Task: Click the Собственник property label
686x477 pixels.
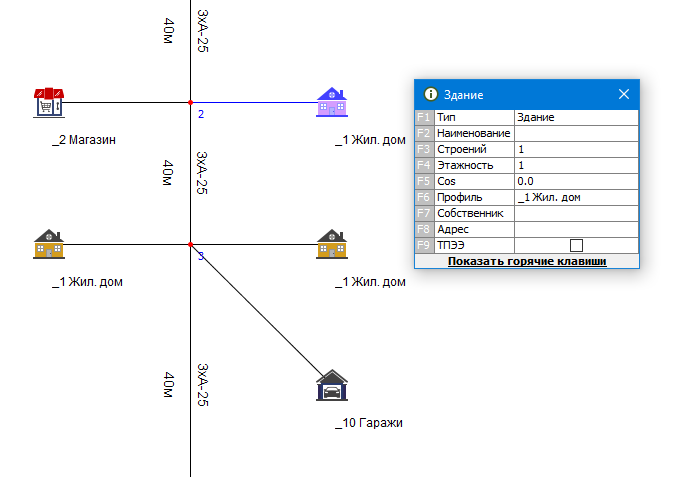Action: point(474,213)
